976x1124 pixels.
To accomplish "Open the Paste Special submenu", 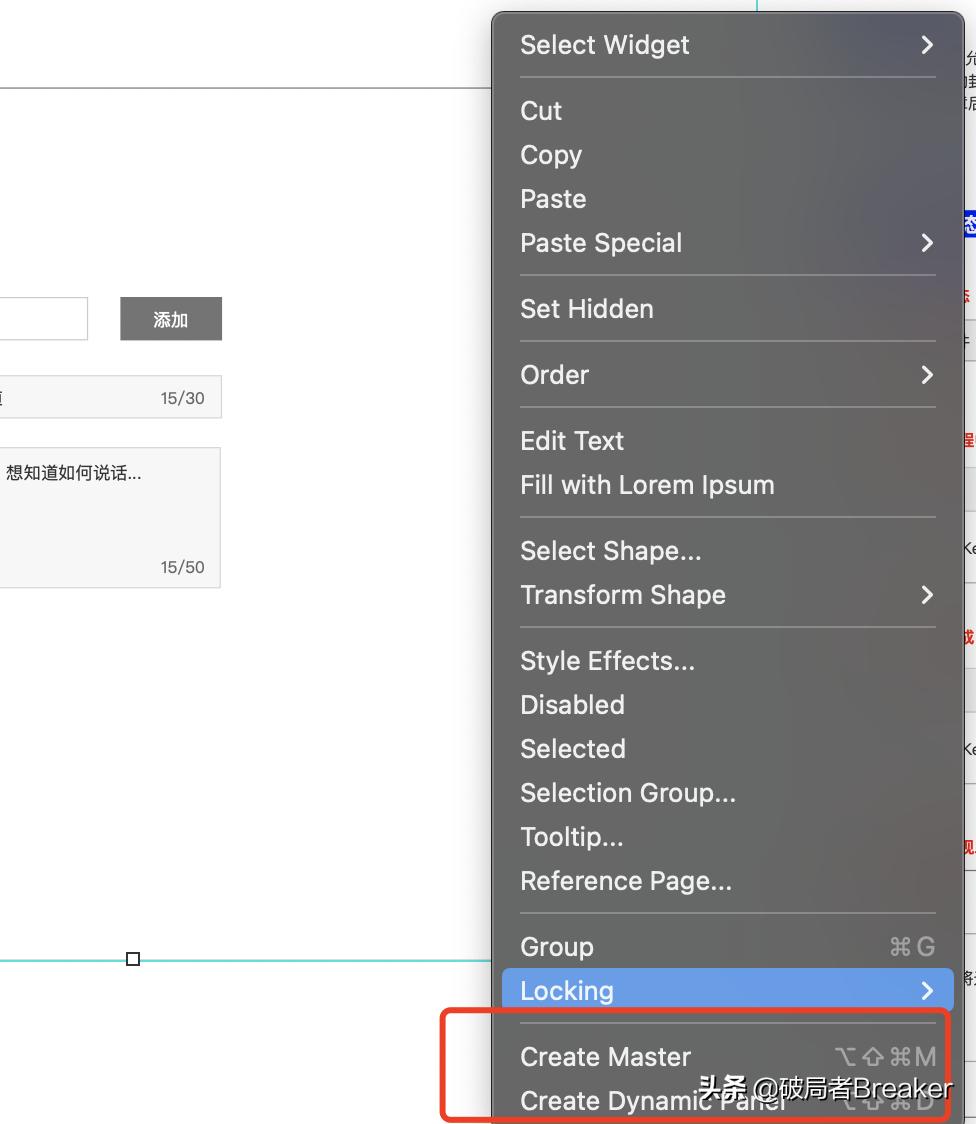I will [928, 243].
